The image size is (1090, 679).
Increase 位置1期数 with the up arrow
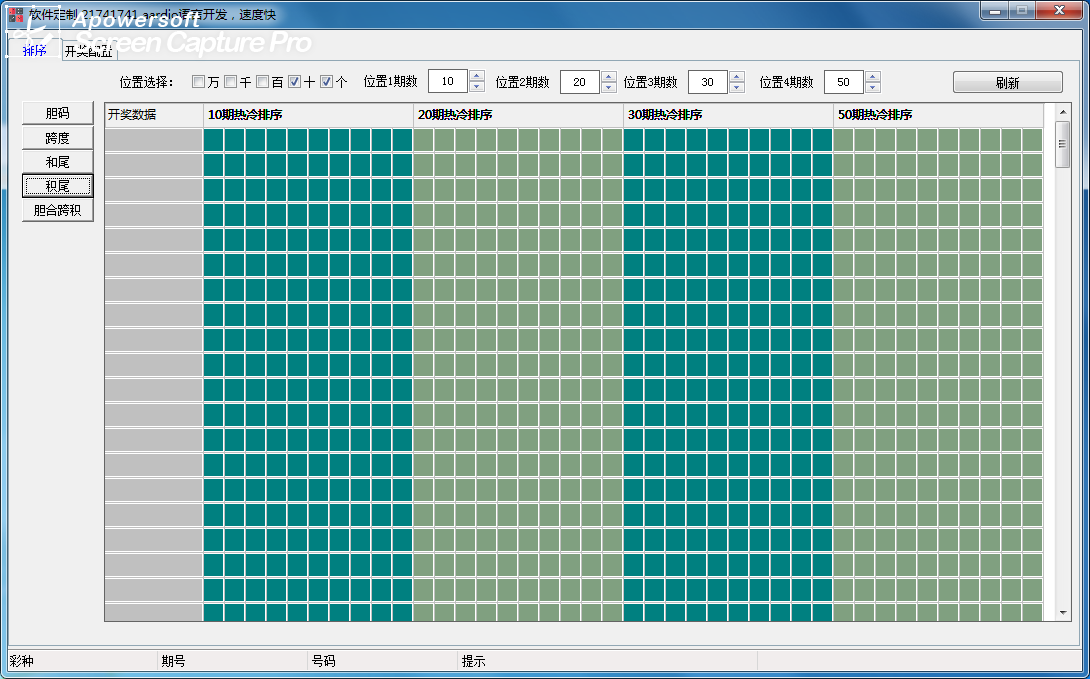pos(477,77)
